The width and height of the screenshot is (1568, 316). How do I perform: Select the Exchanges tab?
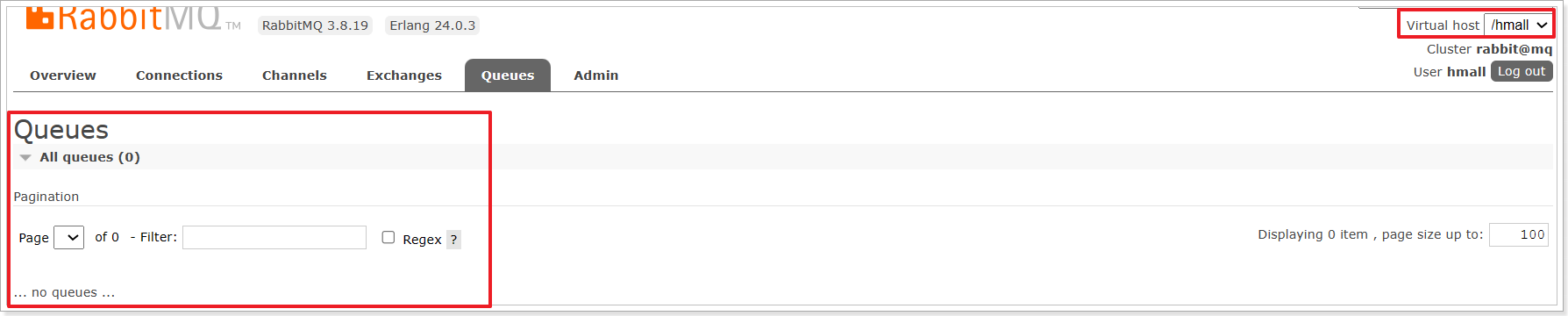pos(404,75)
